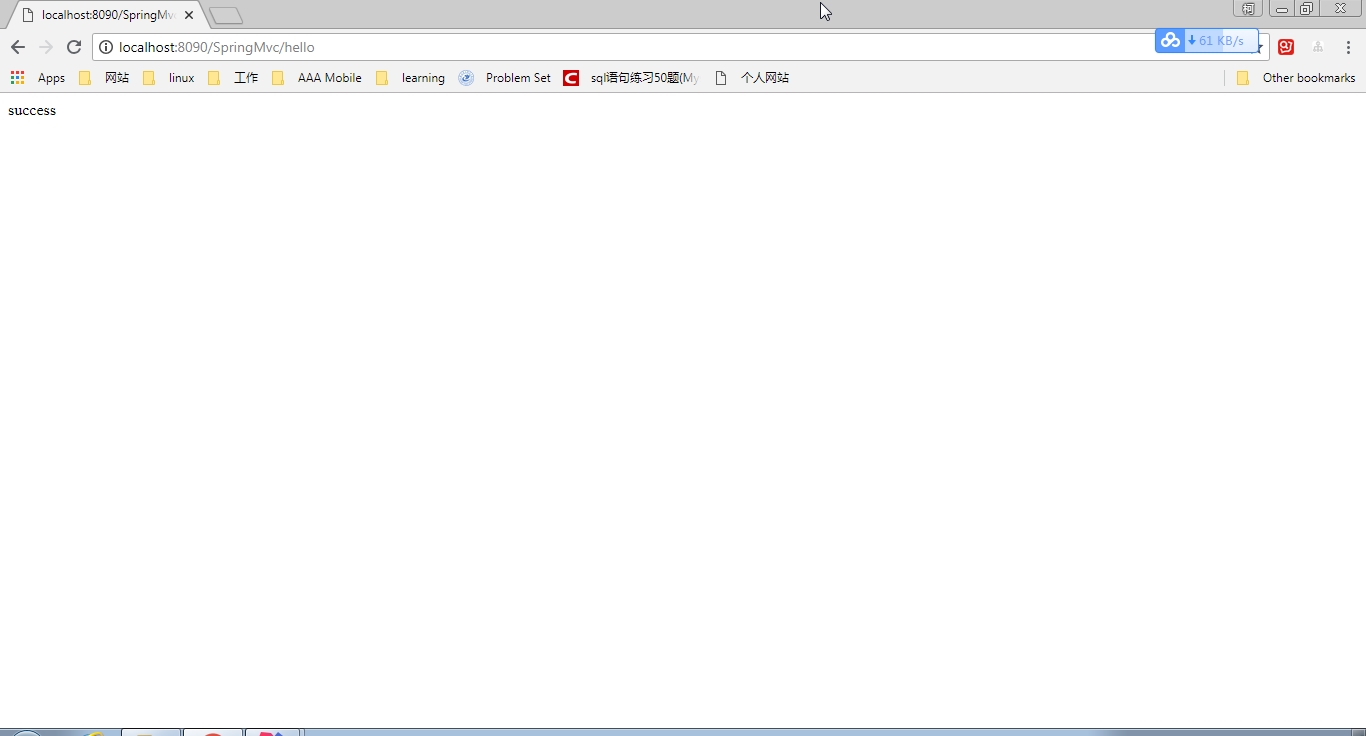Reload the localhost hello page
This screenshot has height=736, width=1366.
[x=73, y=47]
